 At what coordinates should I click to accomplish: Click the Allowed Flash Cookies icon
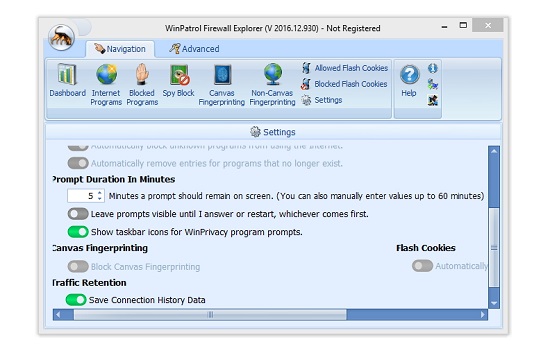(306, 68)
